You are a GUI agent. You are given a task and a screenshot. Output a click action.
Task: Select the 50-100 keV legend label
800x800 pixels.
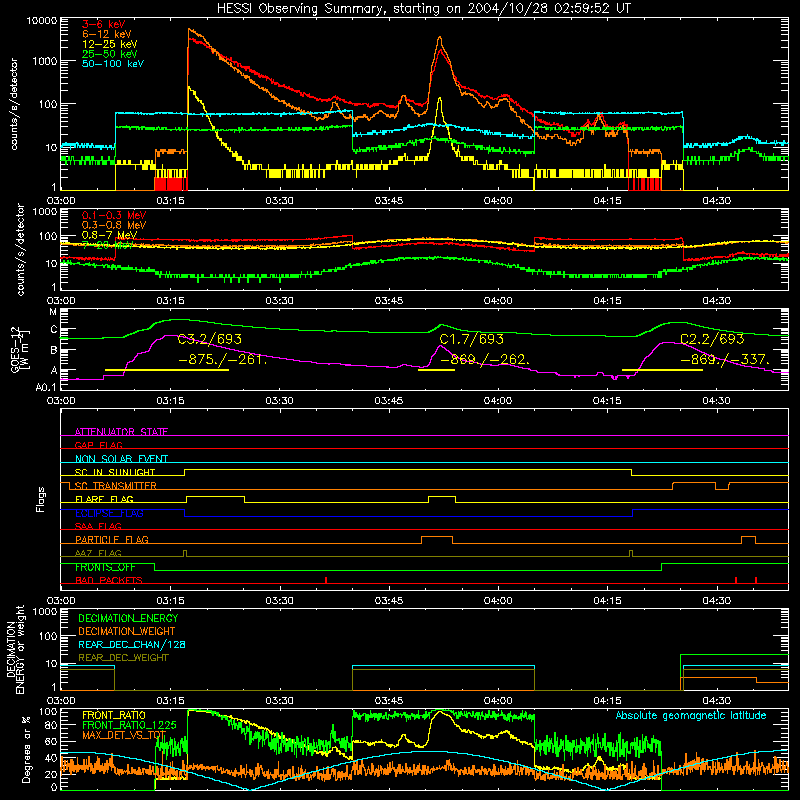(113, 63)
